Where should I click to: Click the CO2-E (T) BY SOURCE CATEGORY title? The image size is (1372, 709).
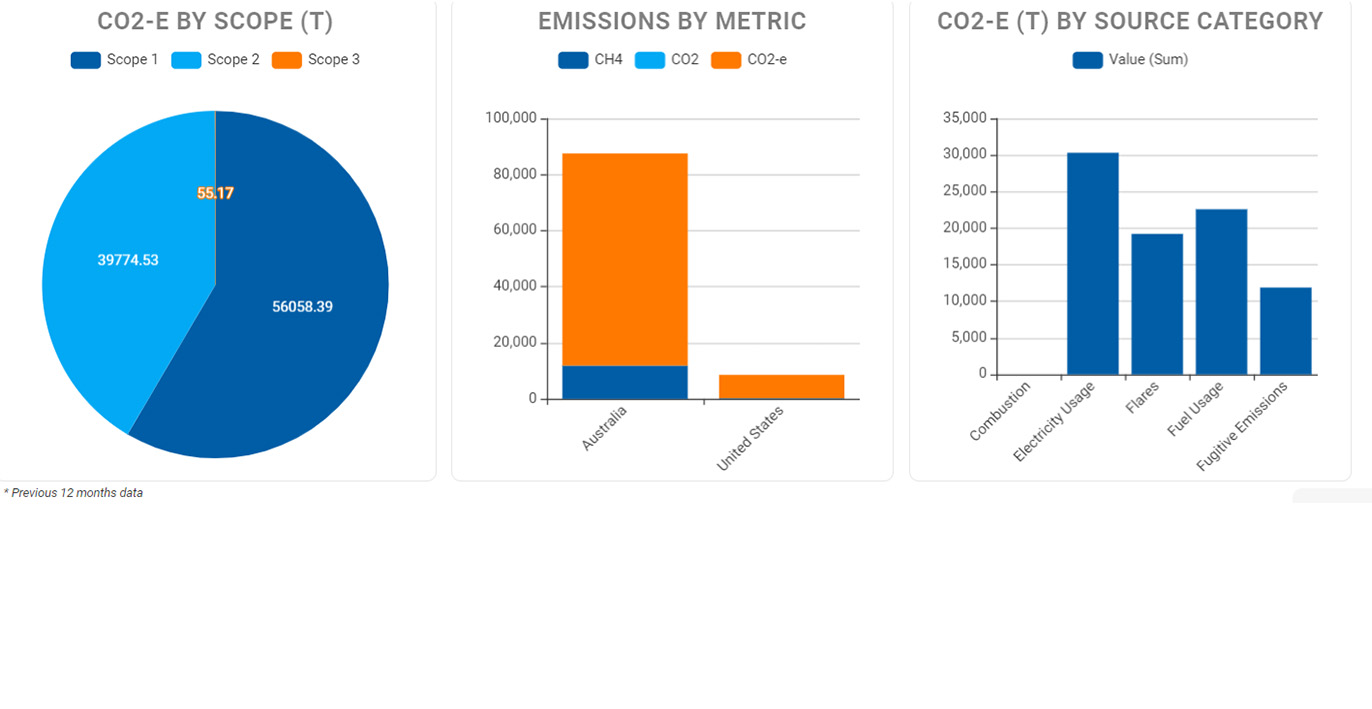[x=1130, y=21]
